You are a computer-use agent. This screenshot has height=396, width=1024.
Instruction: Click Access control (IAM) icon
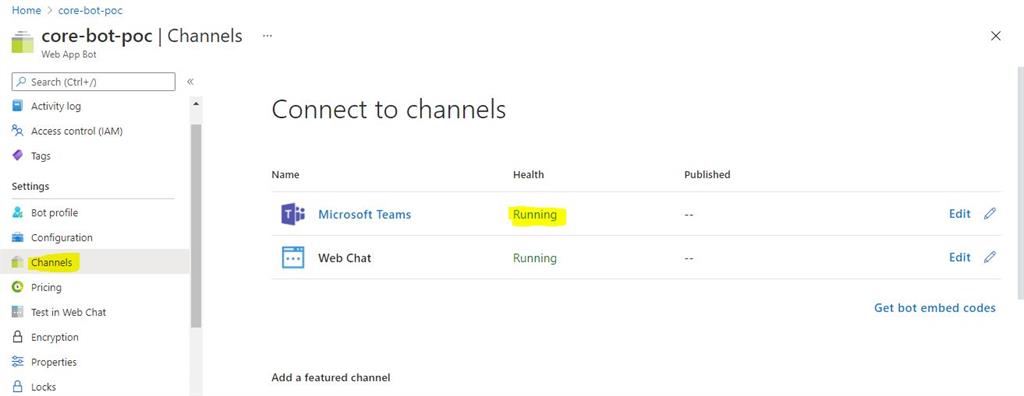pos(18,131)
